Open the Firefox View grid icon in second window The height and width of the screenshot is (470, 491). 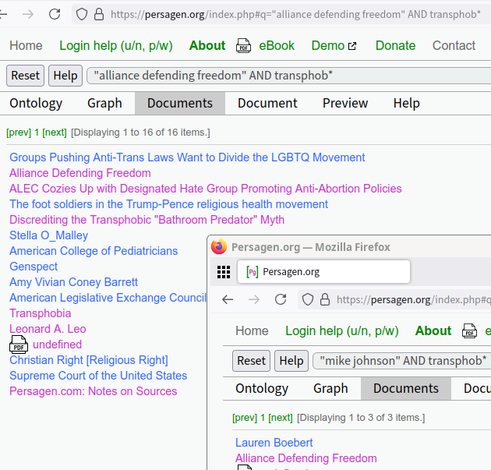(224, 272)
